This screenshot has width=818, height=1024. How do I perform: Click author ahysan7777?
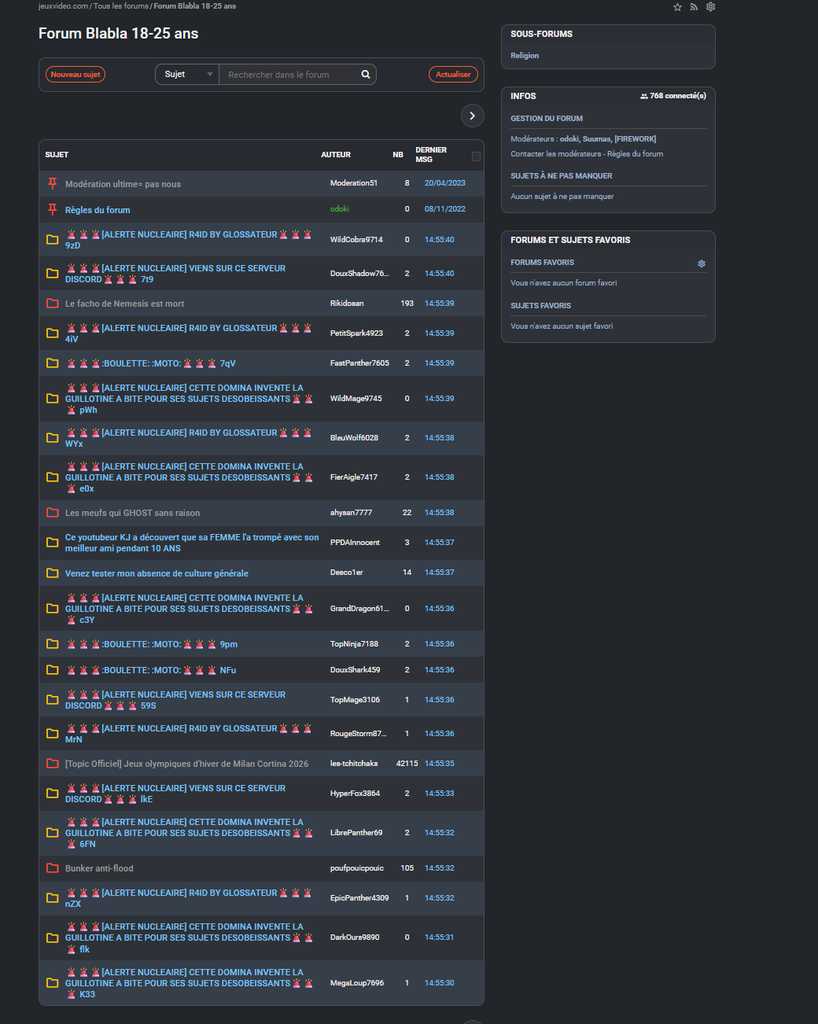click(x=351, y=513)
